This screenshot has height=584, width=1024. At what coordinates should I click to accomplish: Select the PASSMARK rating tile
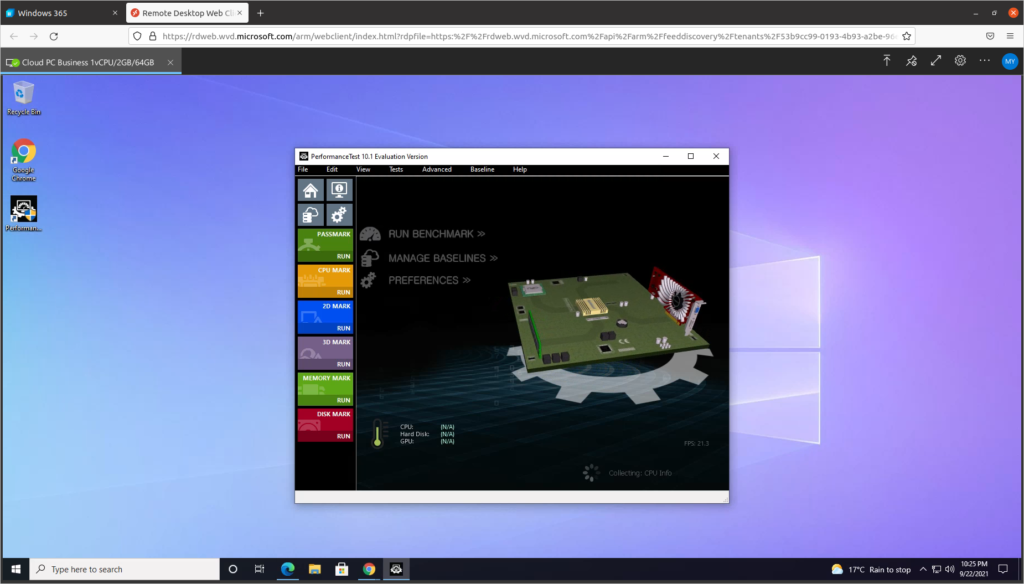[325, 245]
